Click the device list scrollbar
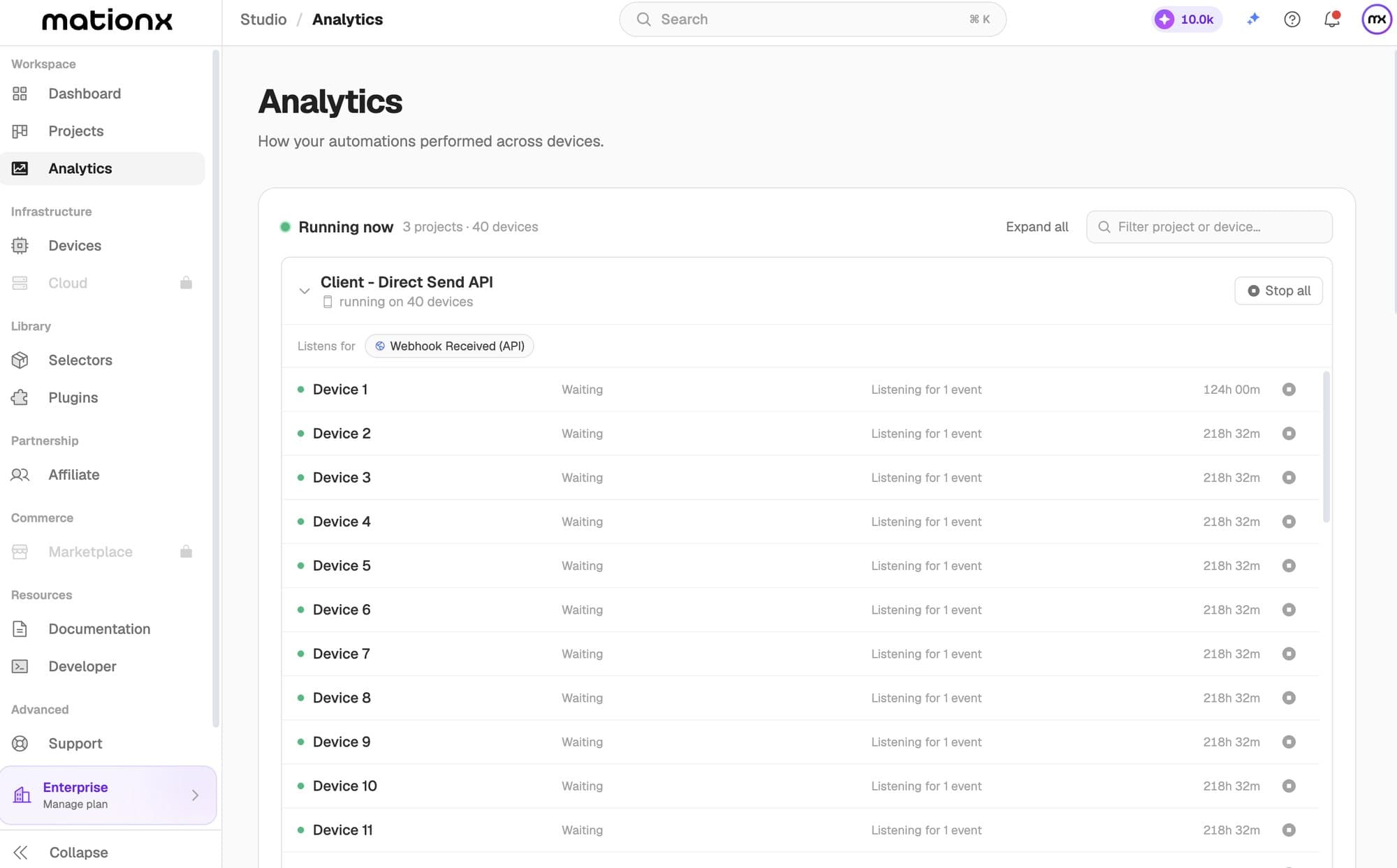 1326,447
